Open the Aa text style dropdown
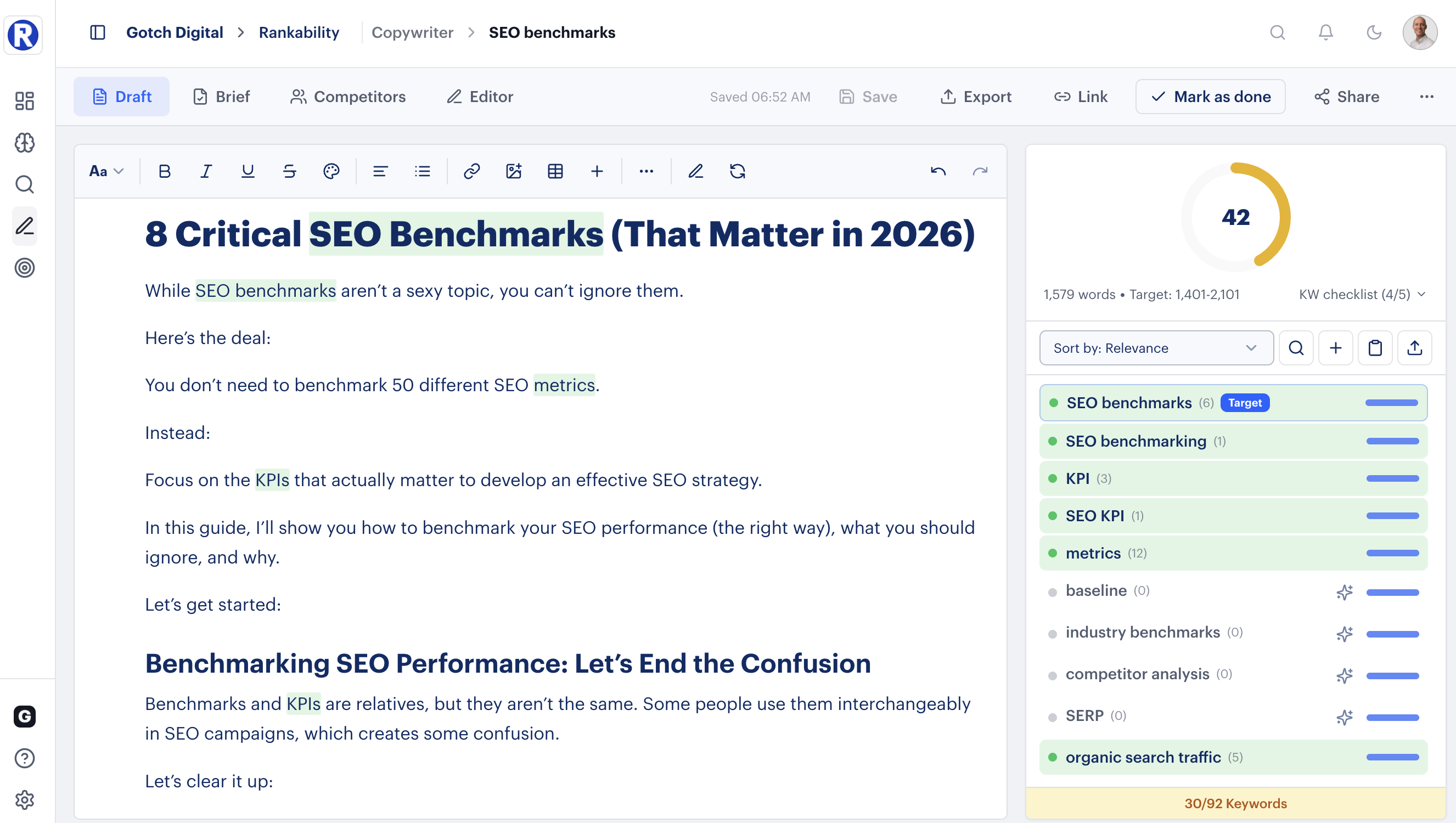 tap(105, 171)
